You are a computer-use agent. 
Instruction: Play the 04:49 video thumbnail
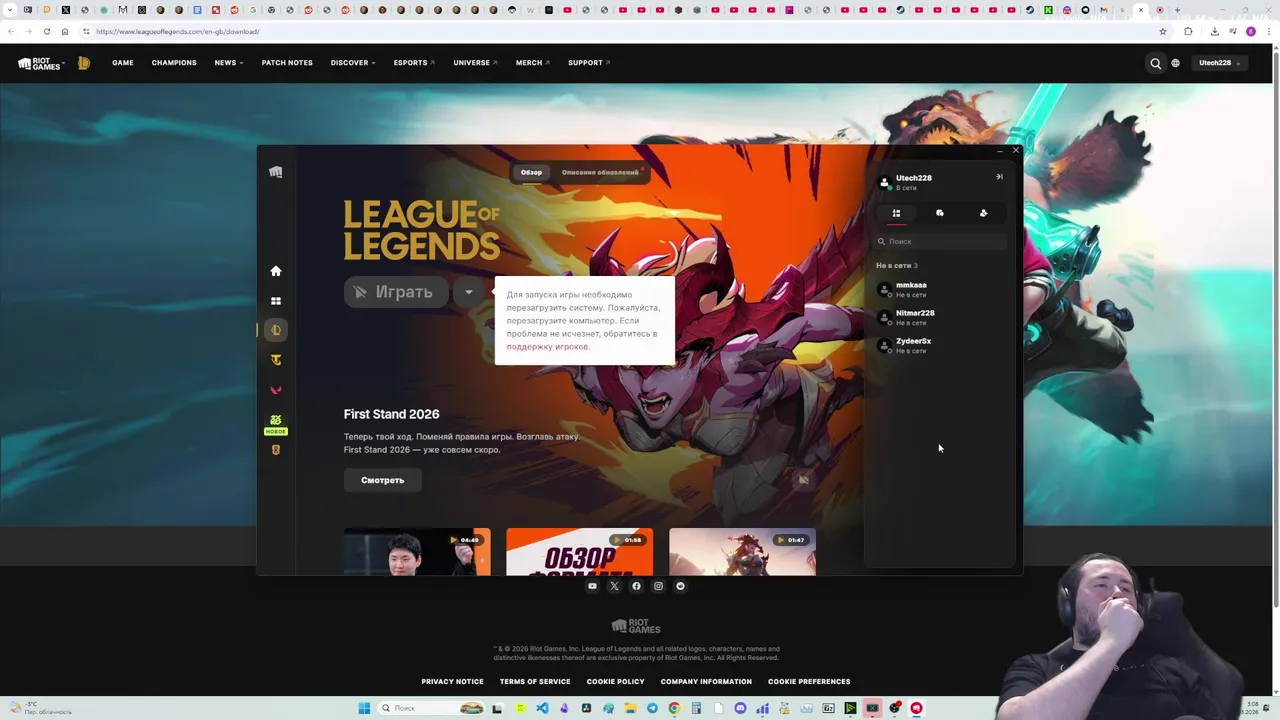417,552
